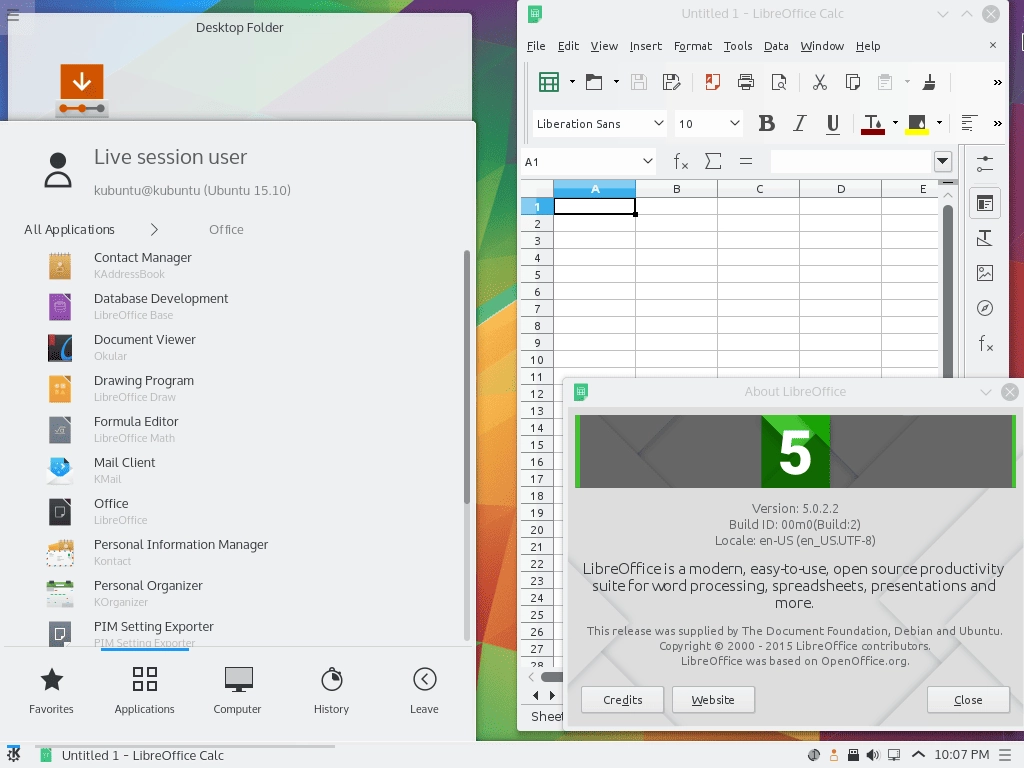Open the New document type dropdown arrow
The image size is (1024, 768).
[x=572, y=82]
